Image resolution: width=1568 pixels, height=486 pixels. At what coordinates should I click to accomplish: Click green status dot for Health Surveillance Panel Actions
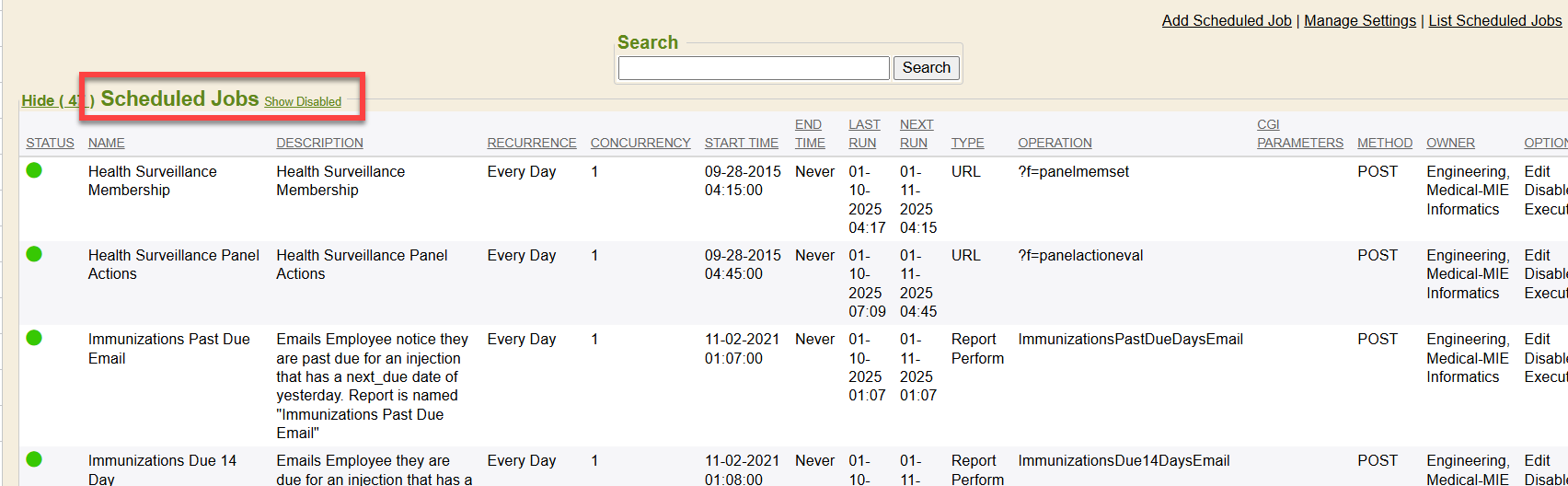34,254
